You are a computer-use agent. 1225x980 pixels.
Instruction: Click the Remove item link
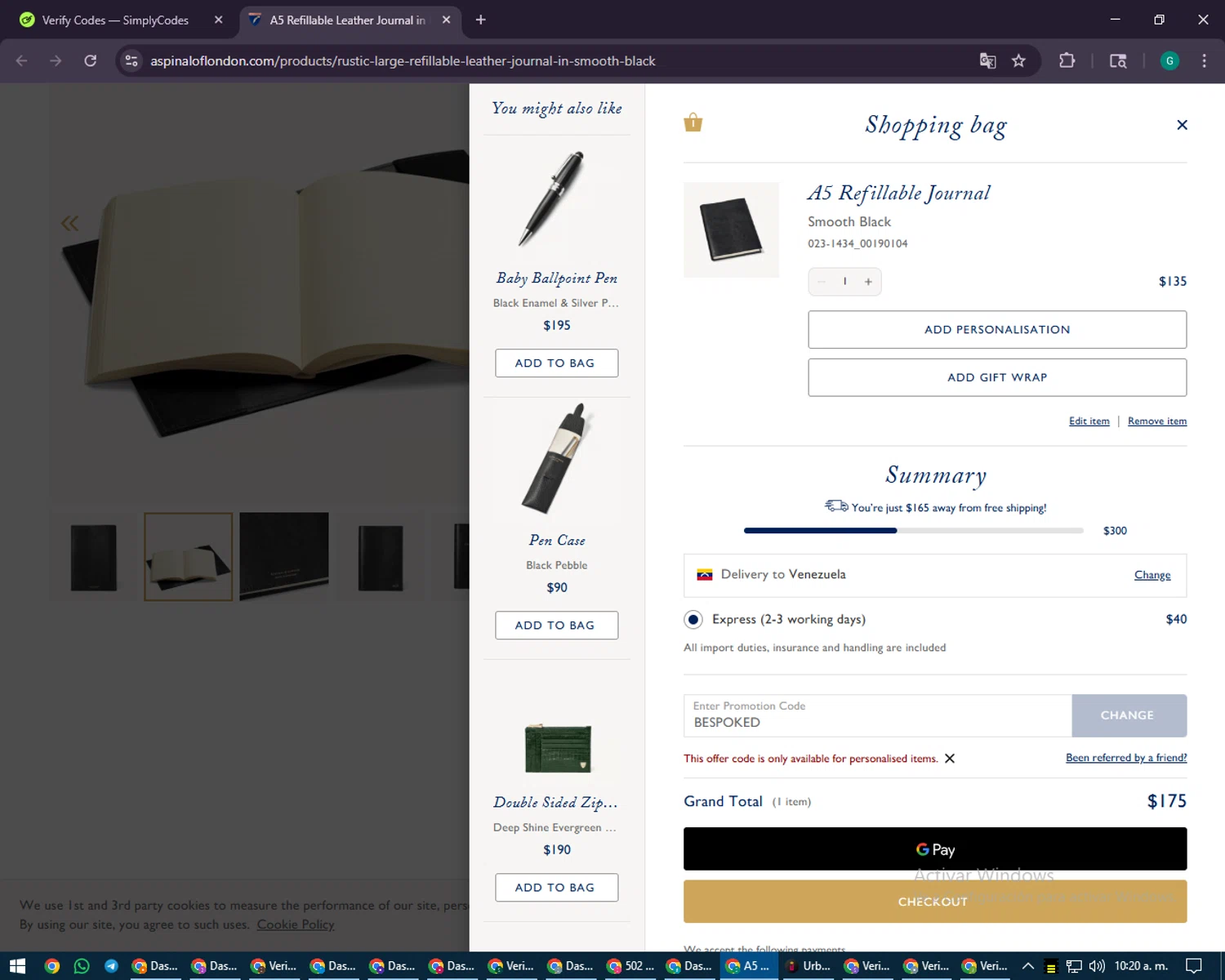pos(1157,421)
